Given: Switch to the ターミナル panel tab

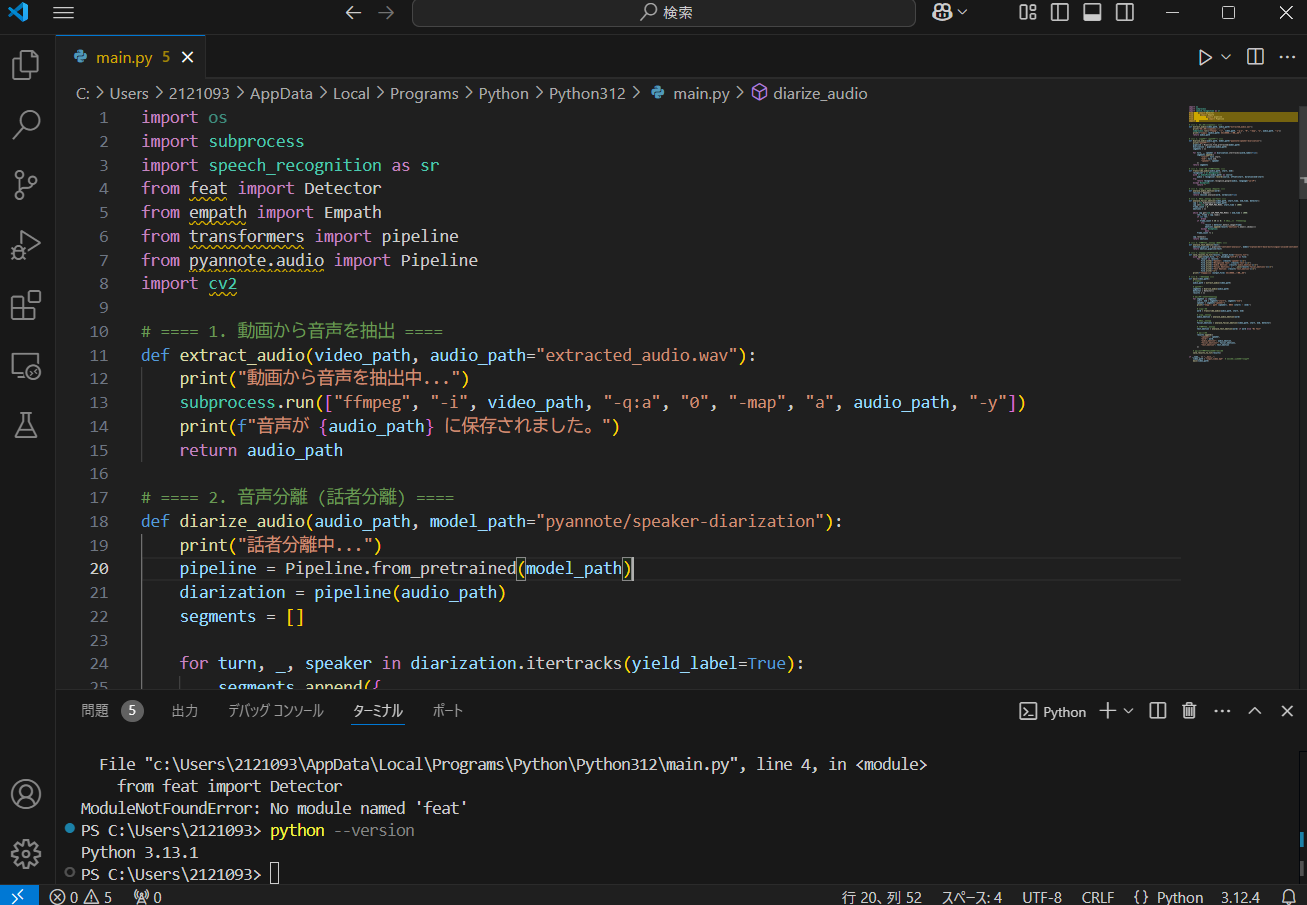Looking at the screenshot, I should (378, 711).
